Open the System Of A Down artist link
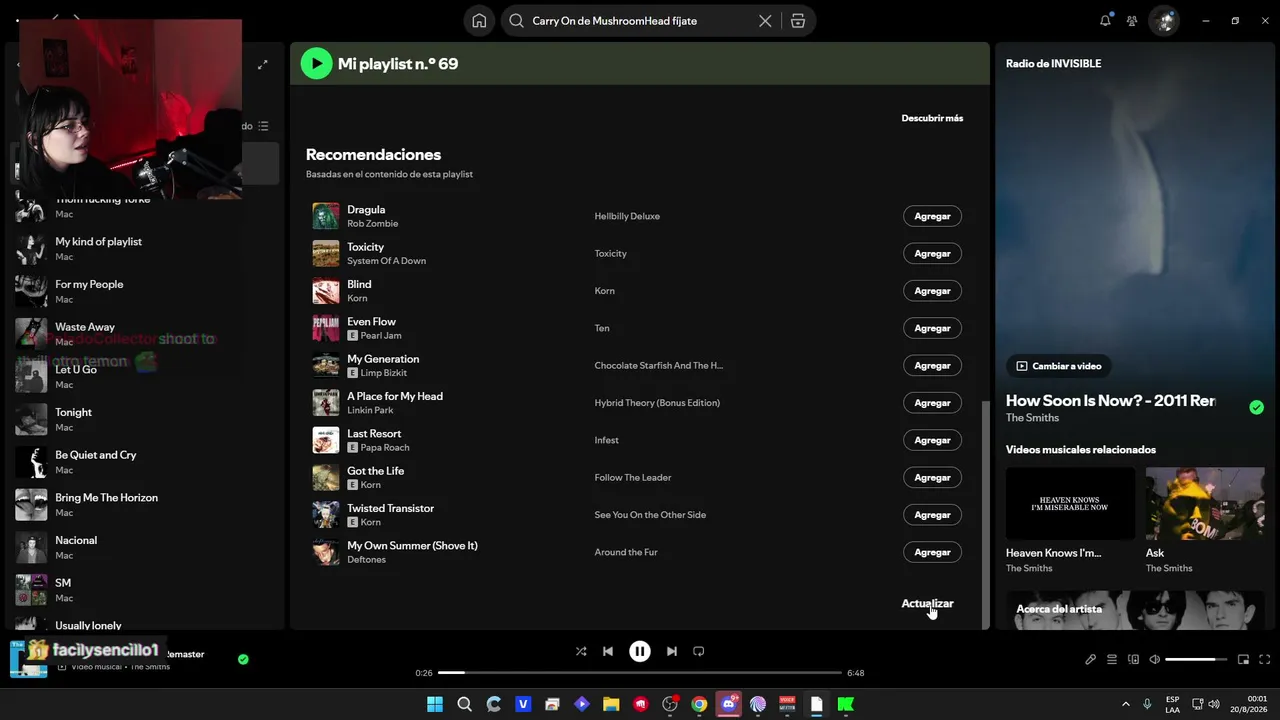This screenshot has height=720, width=1280. (386, 261)
